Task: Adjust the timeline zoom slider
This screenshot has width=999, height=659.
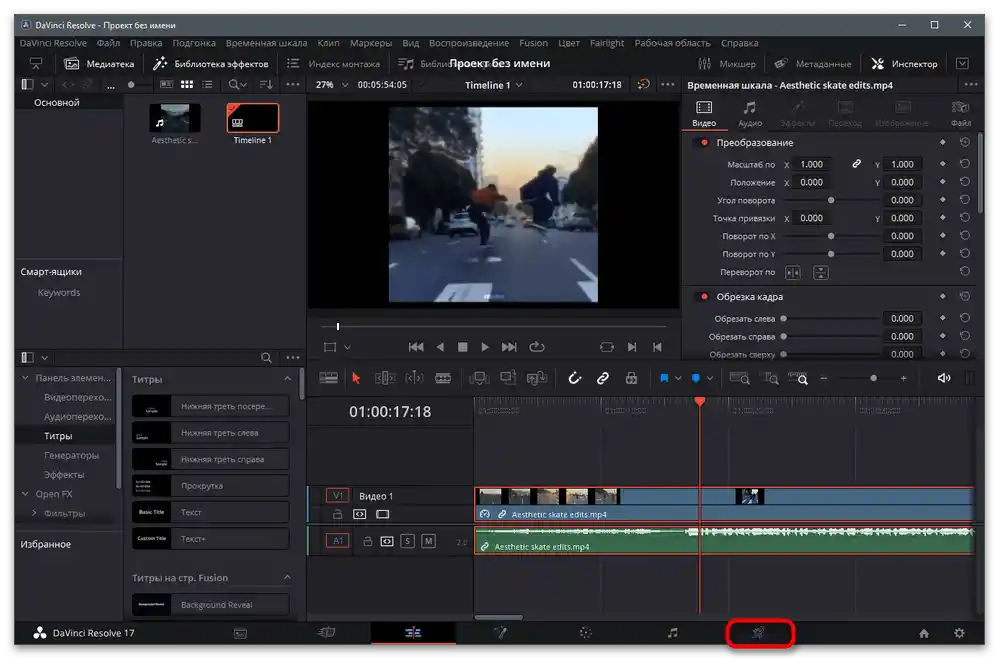Action: (873, 379)
